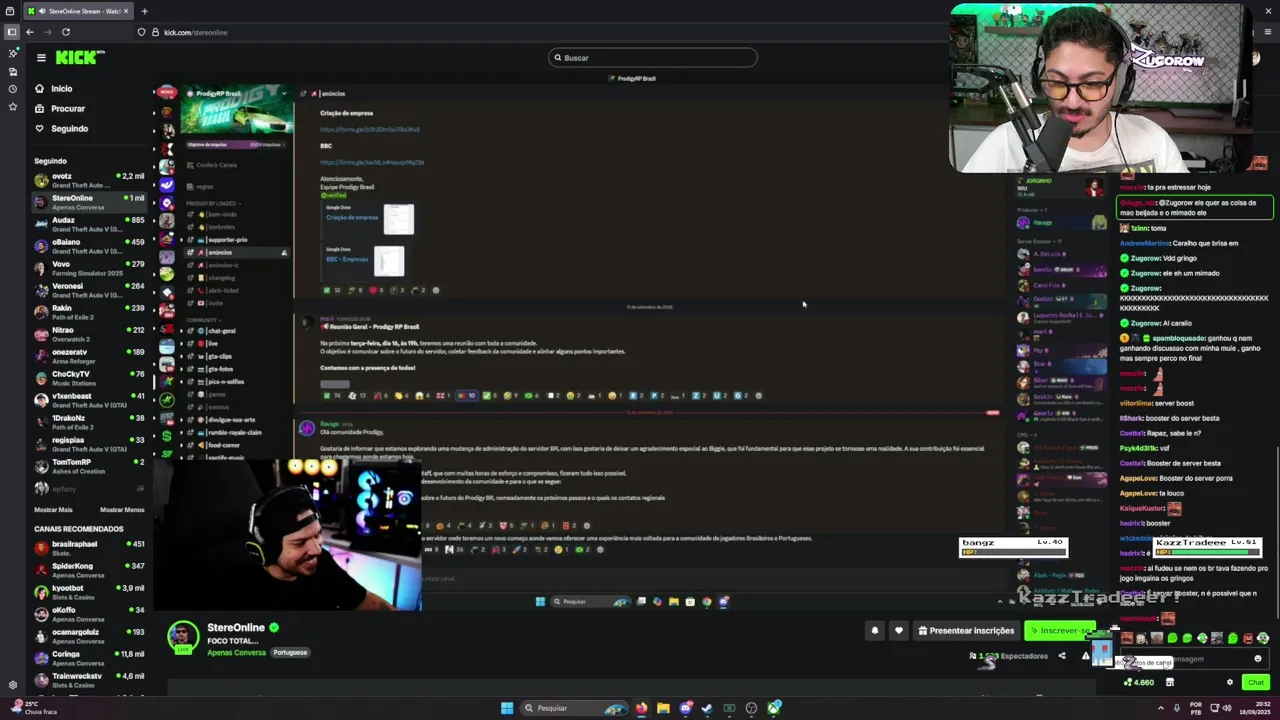Screen dimensions: 1280x720
Task: Open ovotz channel in following list
Action: point(89,181)
